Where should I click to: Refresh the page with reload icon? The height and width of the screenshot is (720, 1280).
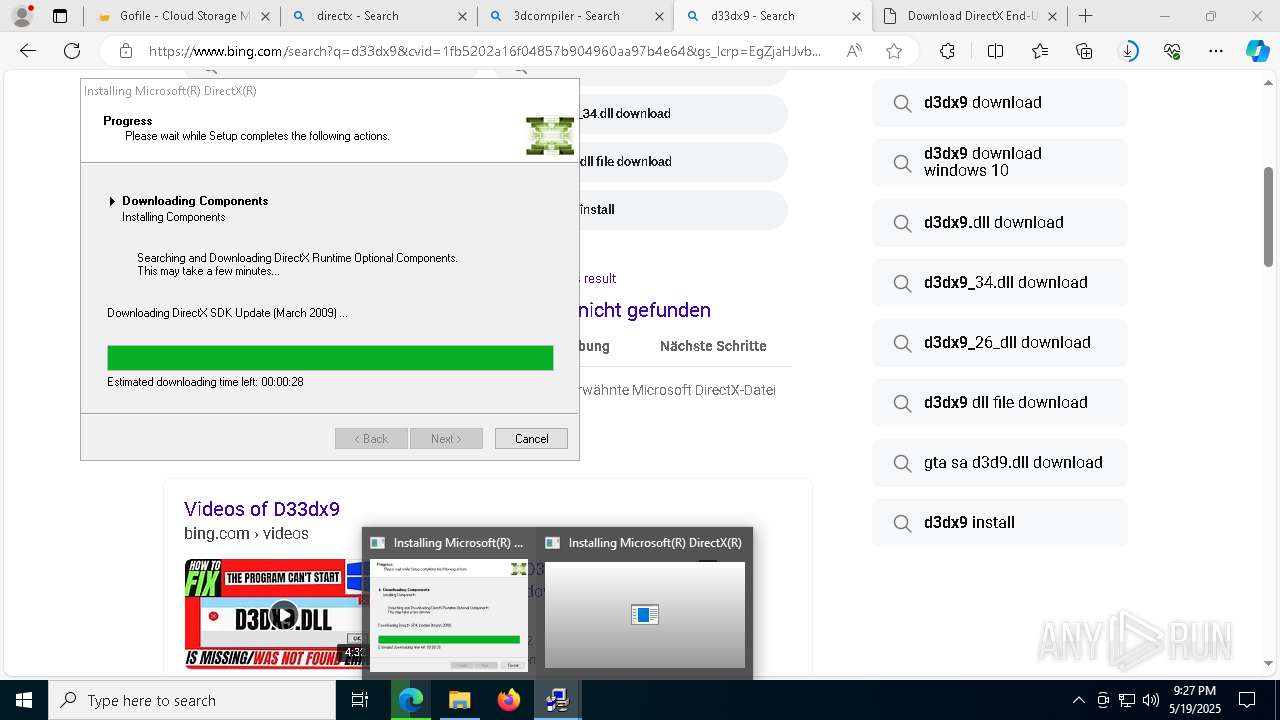click(x=72, y=51)
